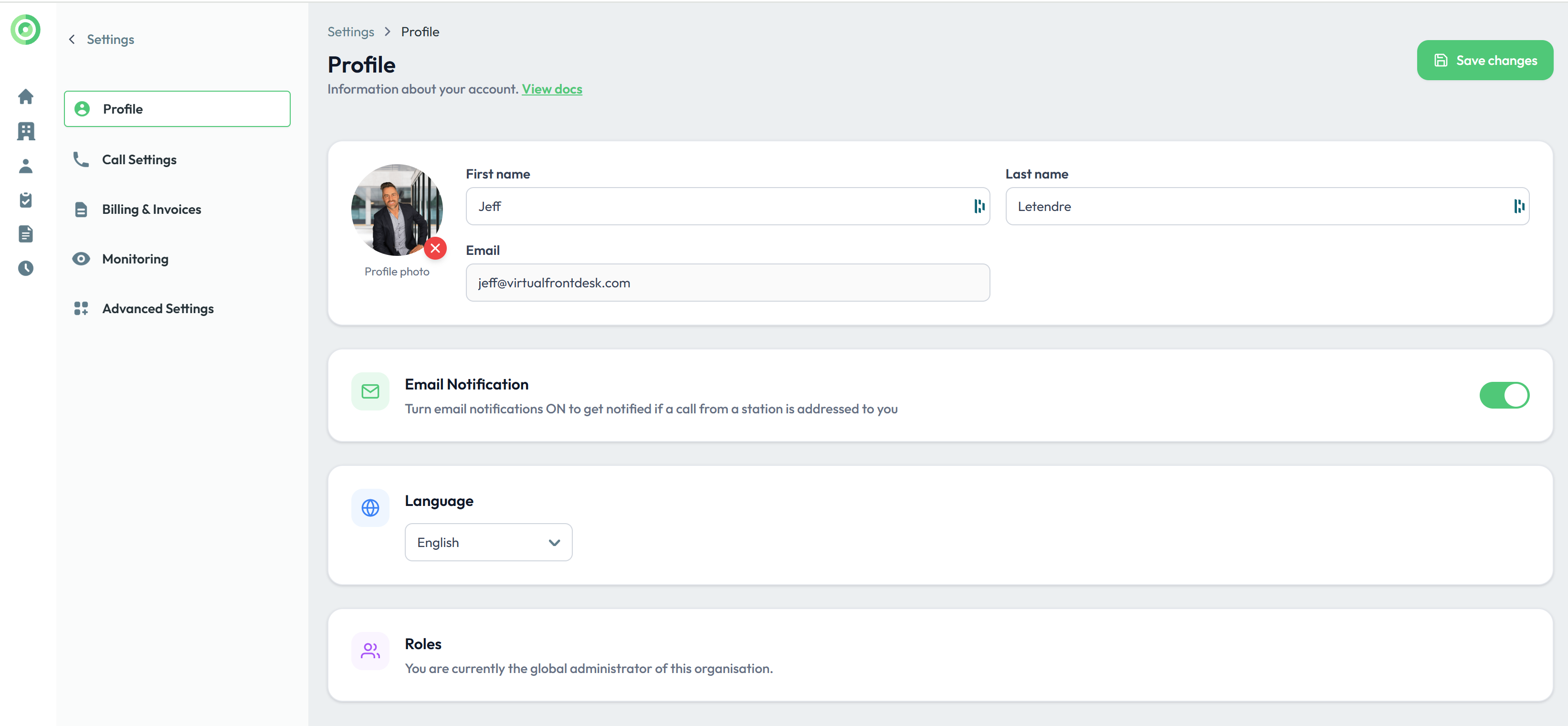Click the autofill icon in First name field
Viewport: 1568px width, 726px height.
pos(979,206)
